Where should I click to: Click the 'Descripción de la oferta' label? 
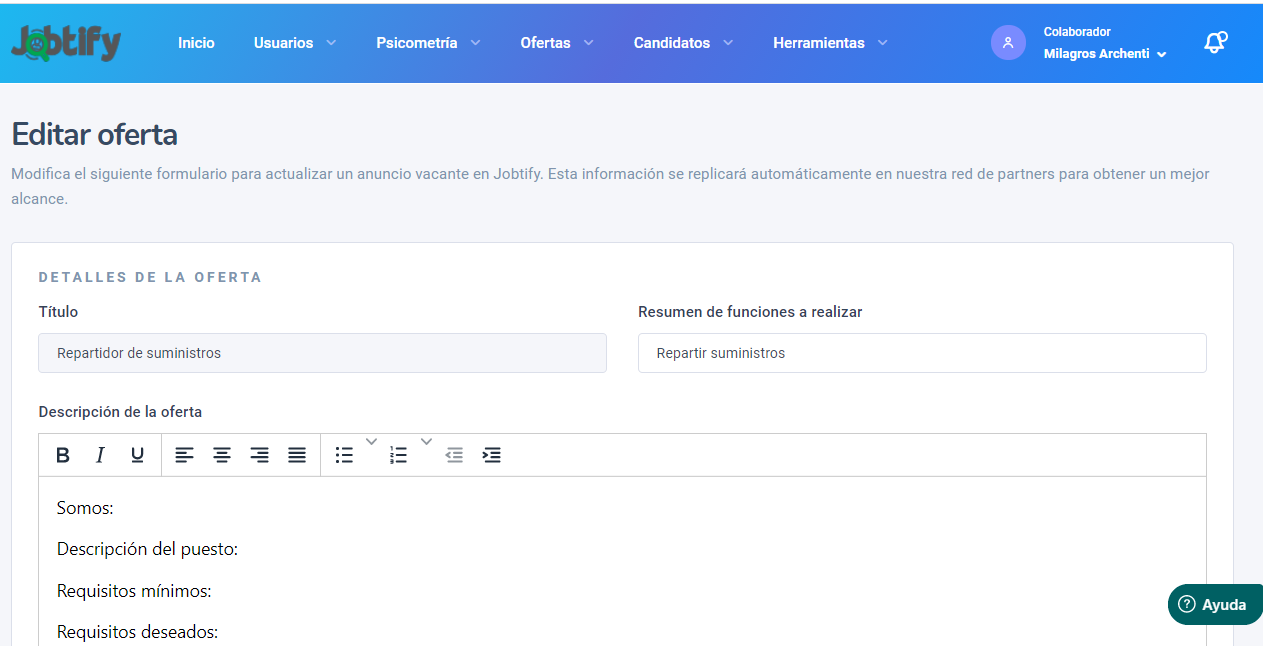[120, 412]
